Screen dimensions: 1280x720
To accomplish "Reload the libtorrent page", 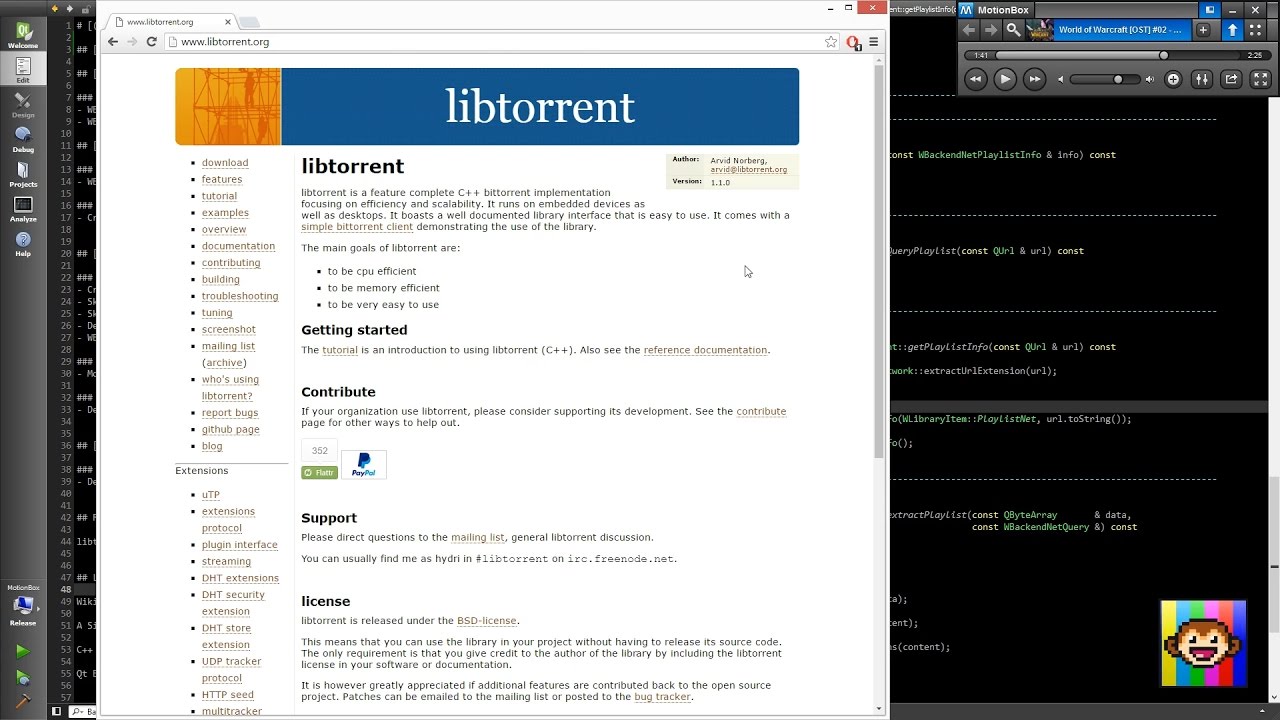I will [152, 42].
